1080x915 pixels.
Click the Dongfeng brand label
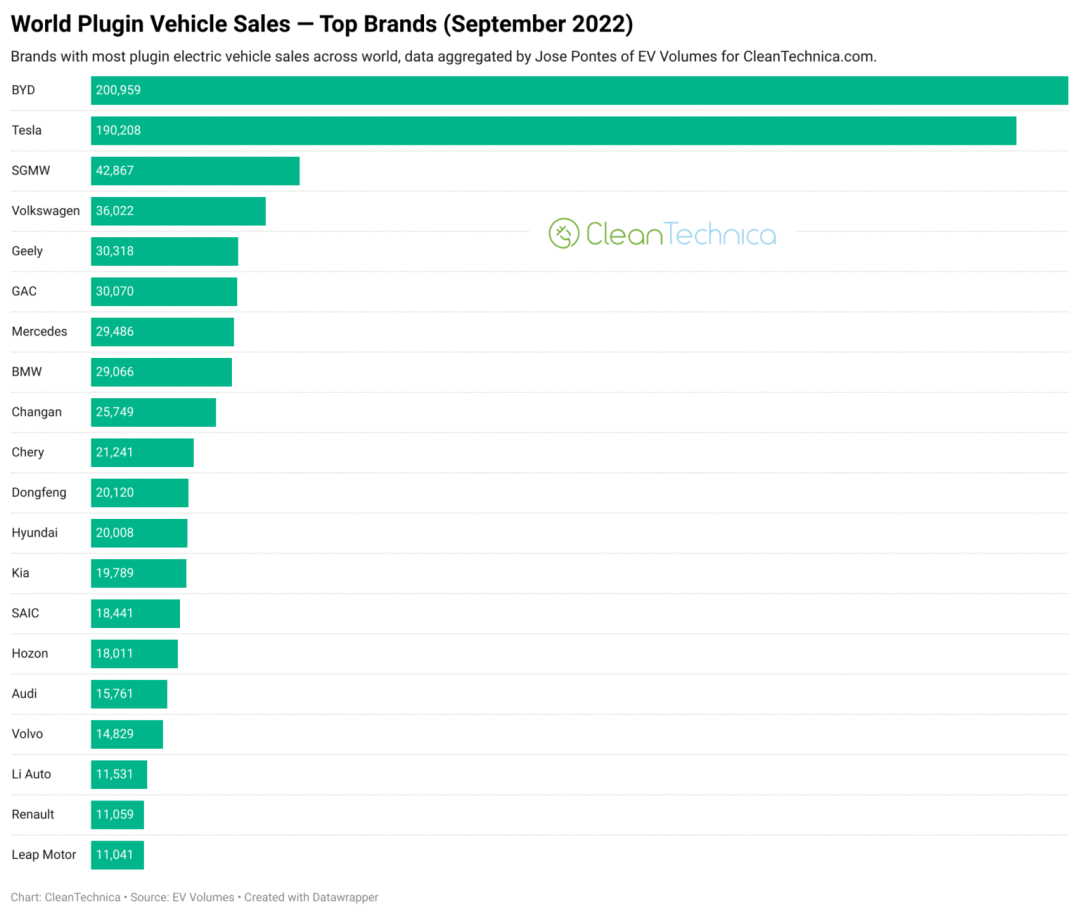(39, 493)
